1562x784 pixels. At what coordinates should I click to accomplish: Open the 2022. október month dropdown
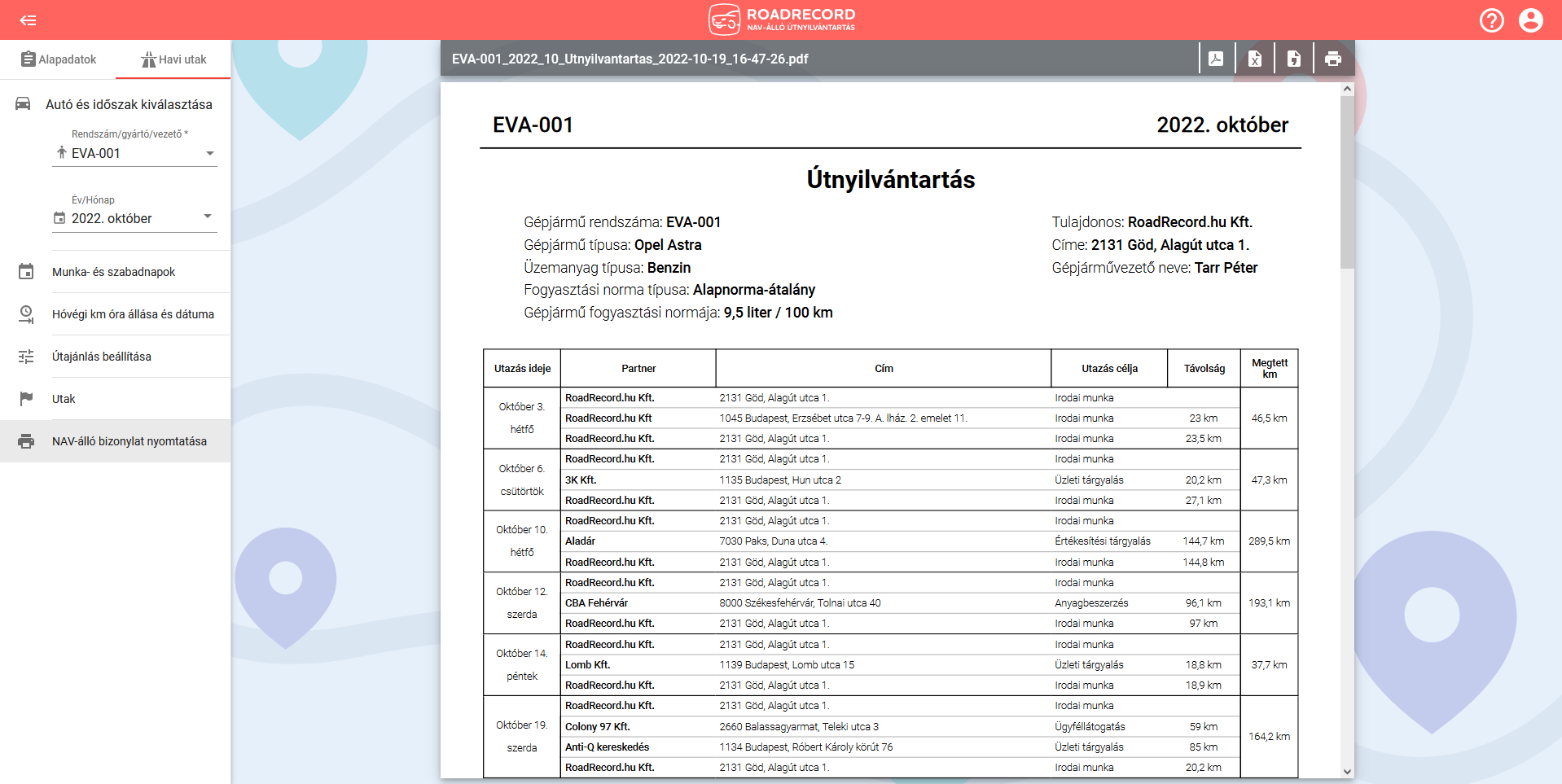point(134,218)
